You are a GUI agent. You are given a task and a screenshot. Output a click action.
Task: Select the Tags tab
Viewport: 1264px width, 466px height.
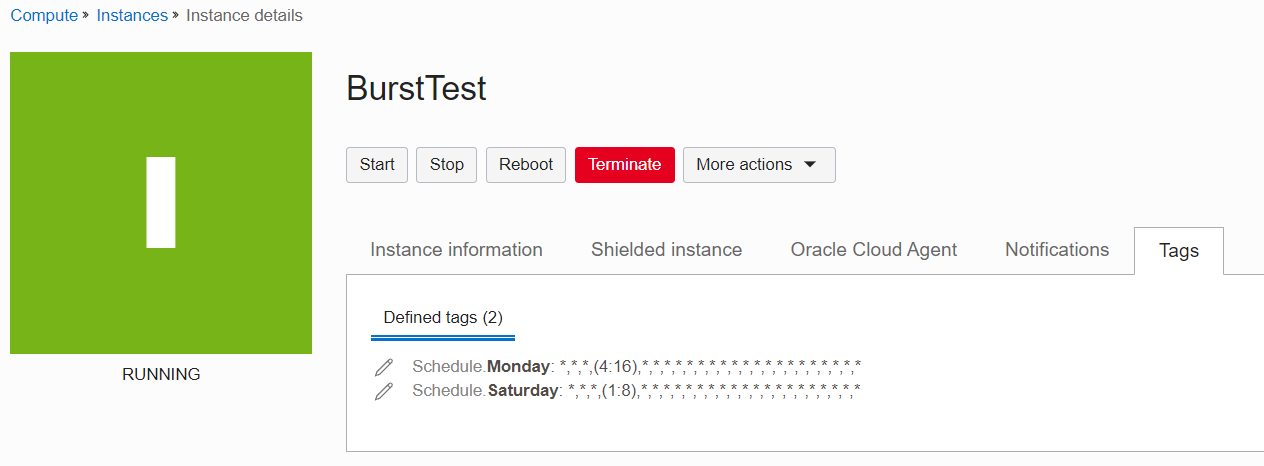click(1178, 251)
